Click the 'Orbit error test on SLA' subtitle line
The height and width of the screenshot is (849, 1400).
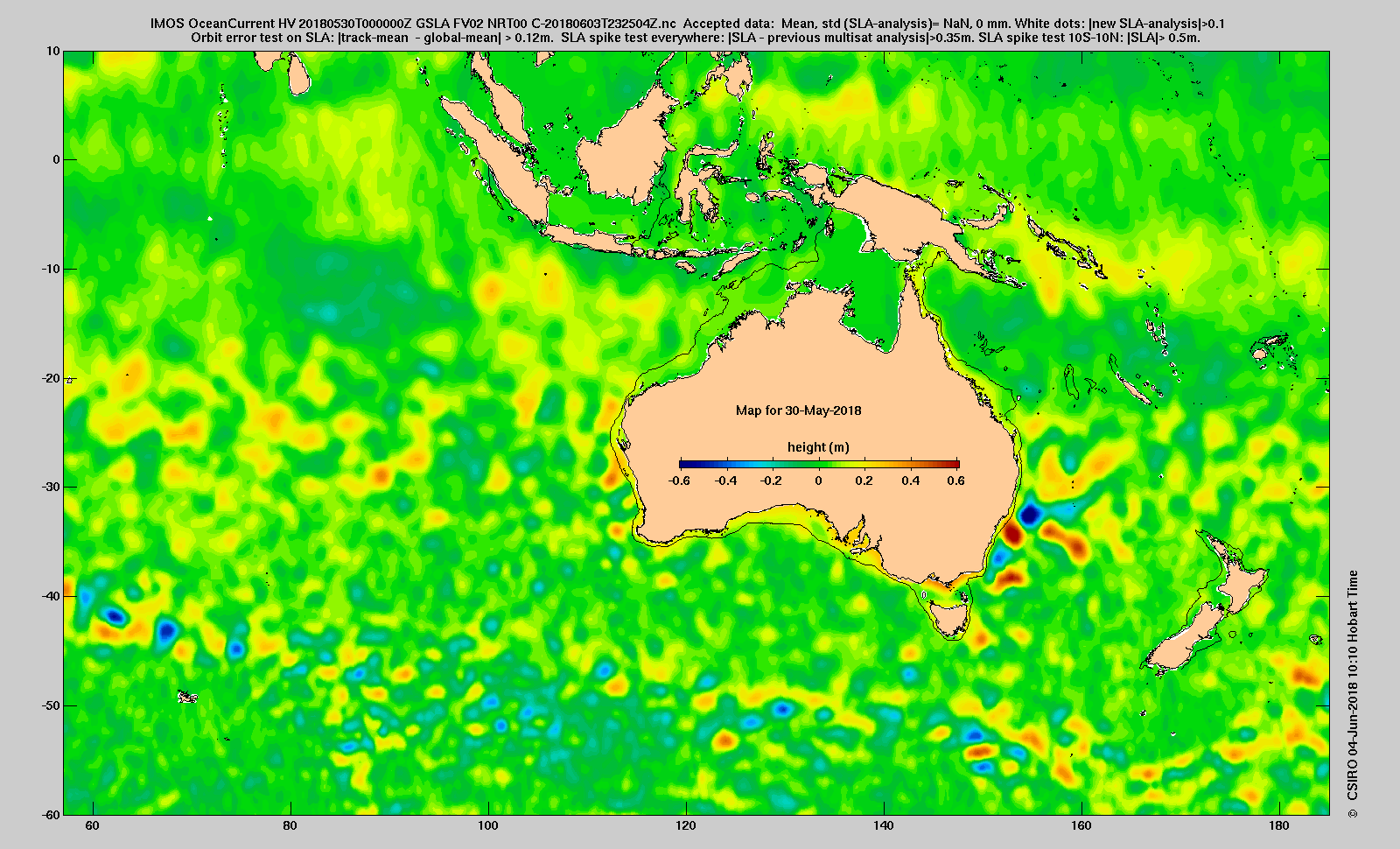coord(695,38)
